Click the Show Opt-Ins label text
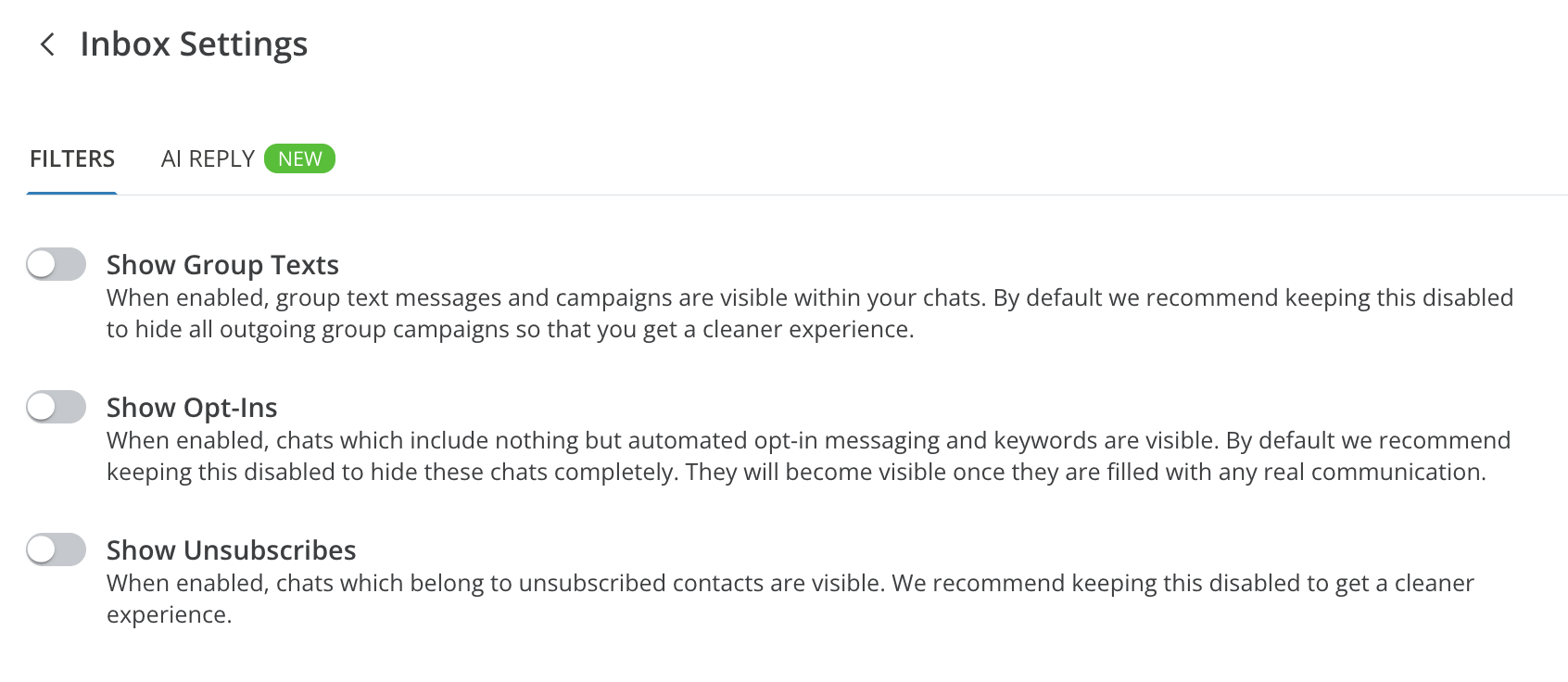1568x682 pixels. coord(193,407)
